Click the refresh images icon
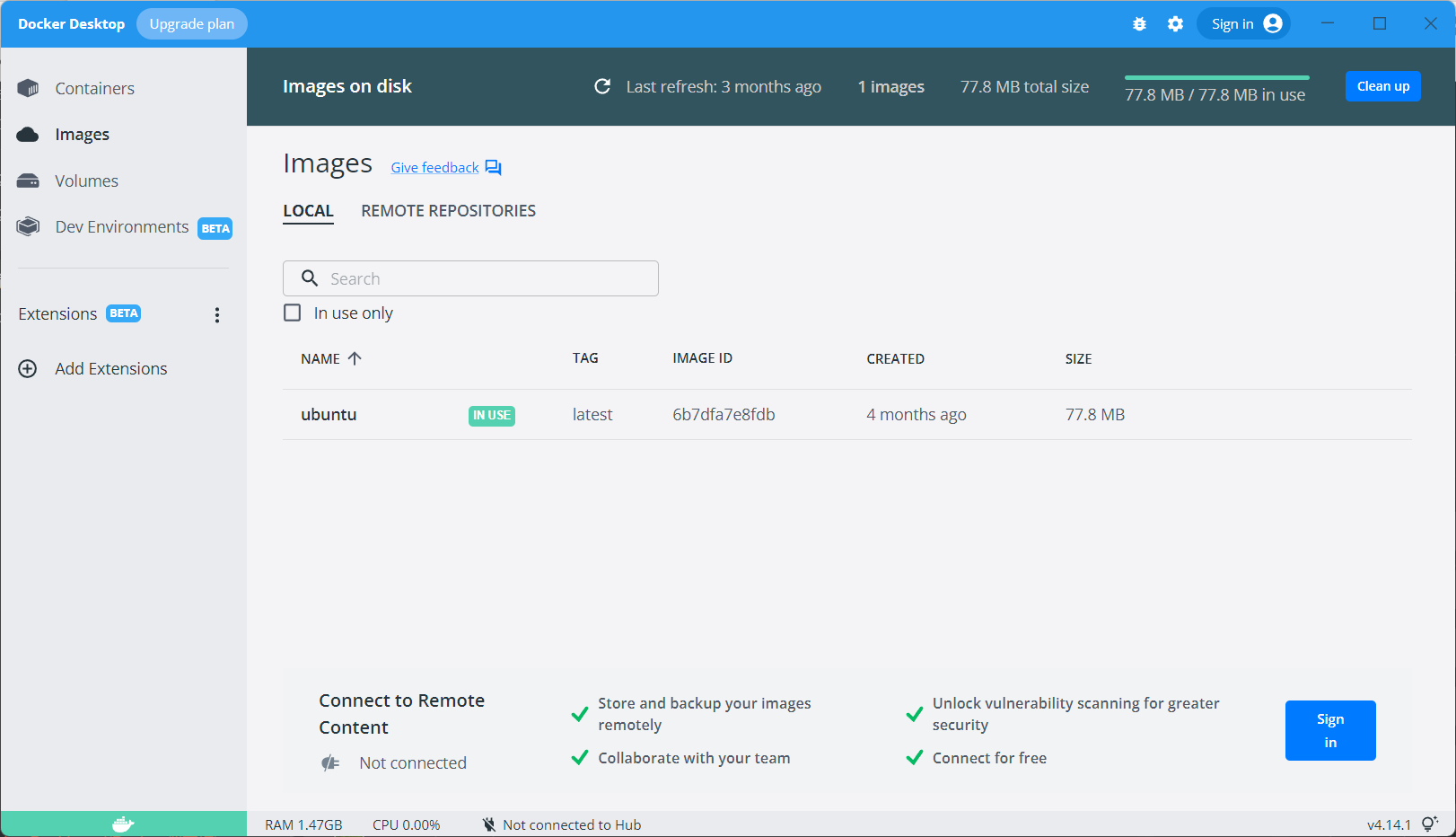This screenshot has height=837, width=1456. pos(602,86)
